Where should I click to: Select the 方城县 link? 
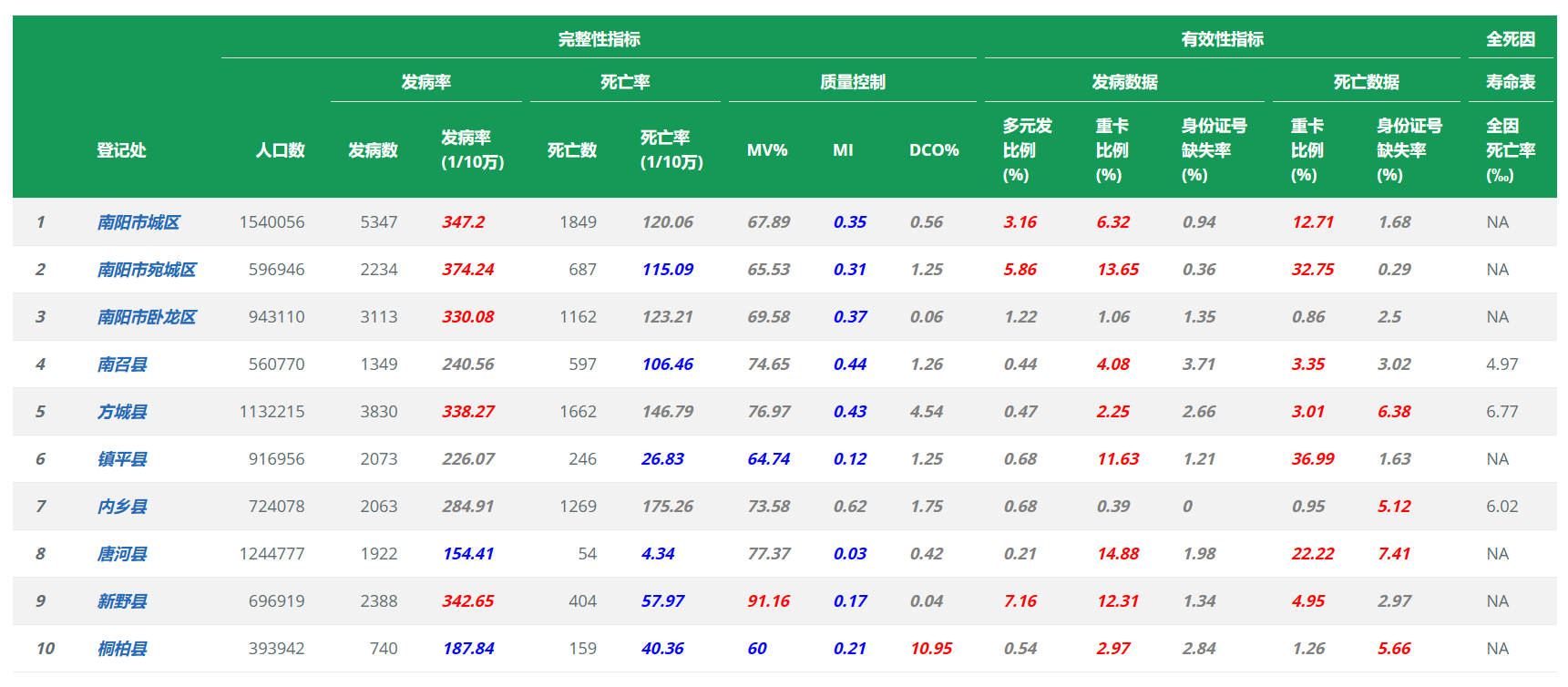(x=122, y=412)
